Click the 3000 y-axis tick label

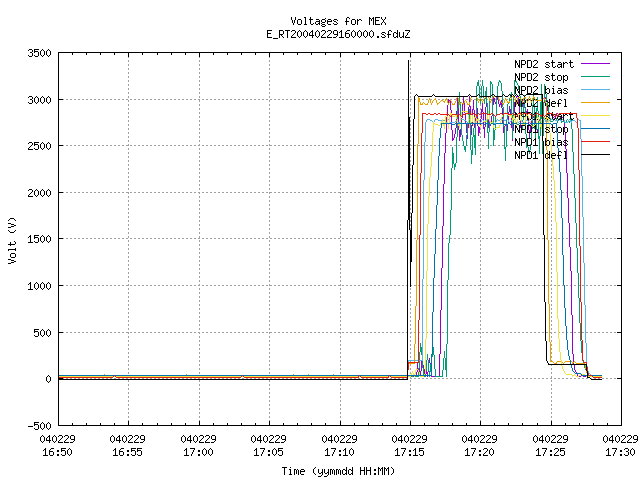tap(40, 100)
